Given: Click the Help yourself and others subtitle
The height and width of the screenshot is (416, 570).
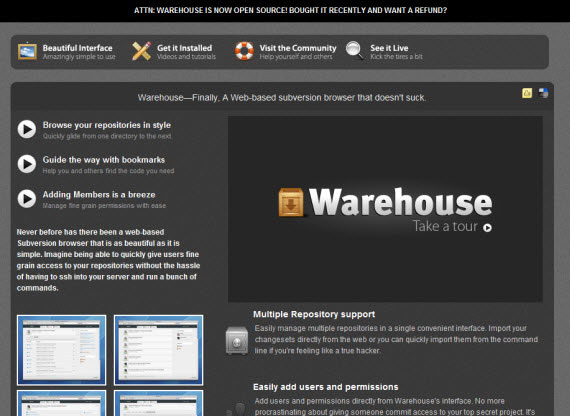Looking at the screenshot, I should point(296,57).
